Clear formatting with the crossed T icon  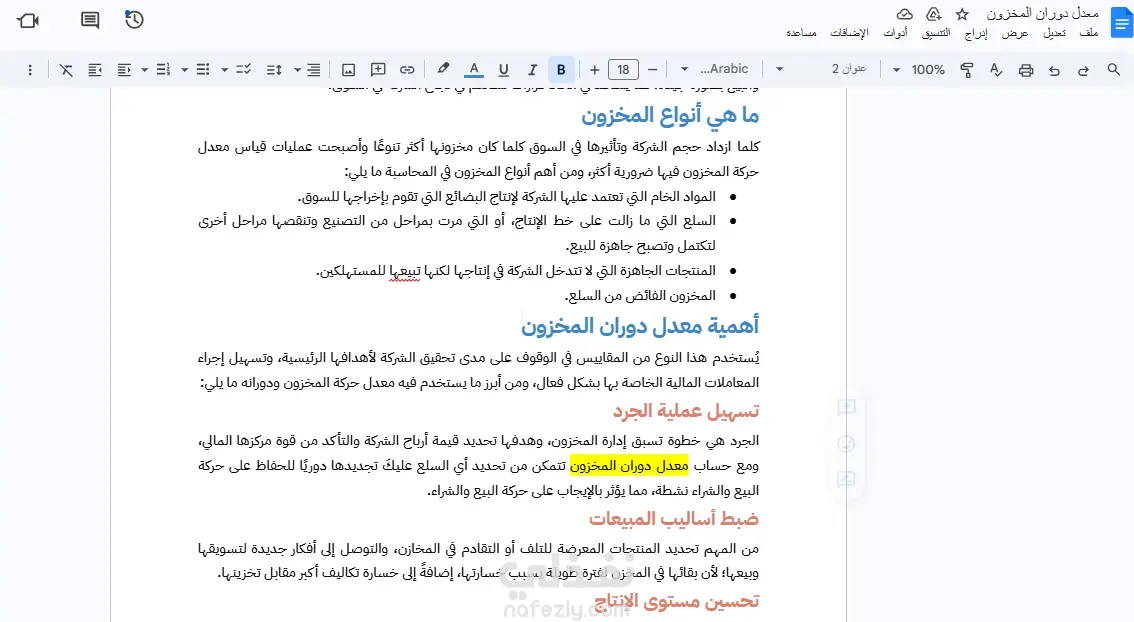[x=66, y=69]
